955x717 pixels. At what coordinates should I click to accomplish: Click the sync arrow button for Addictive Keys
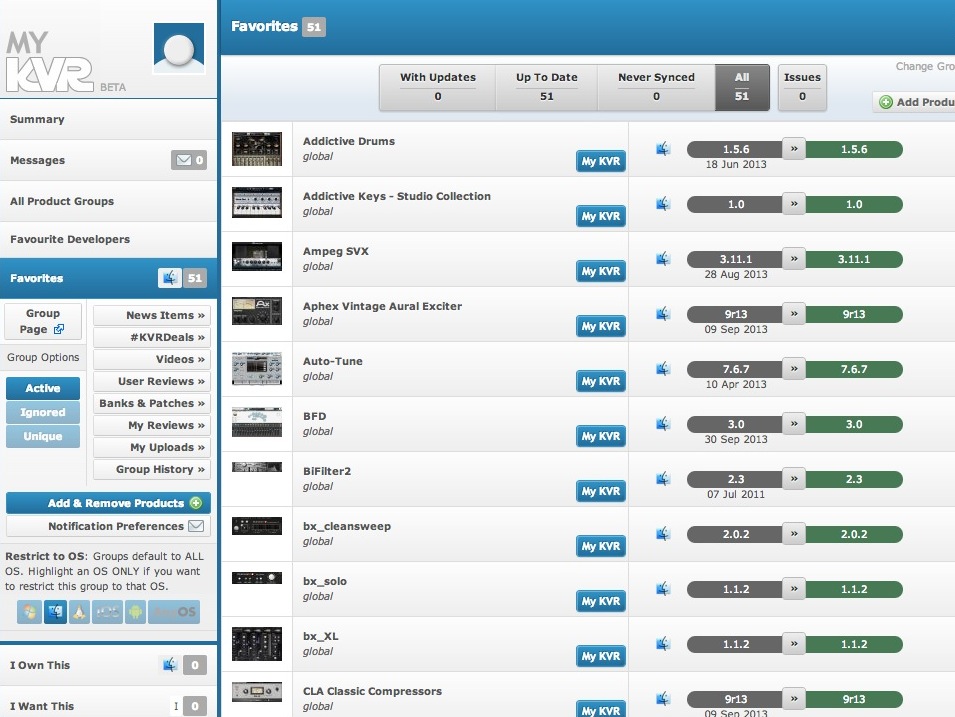pos(794,203)
